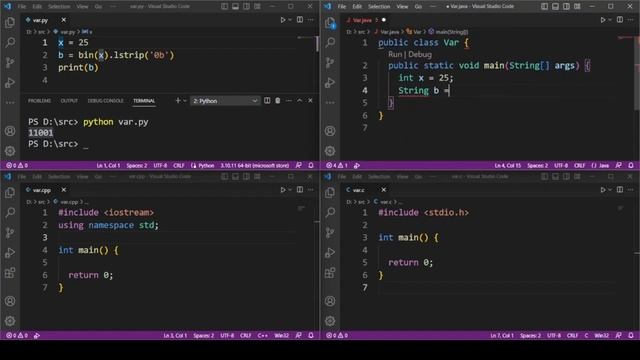640x360 pixels.
Task: Toggle bottom panel in the Var.java title bar
Action: tap(556, 7)
